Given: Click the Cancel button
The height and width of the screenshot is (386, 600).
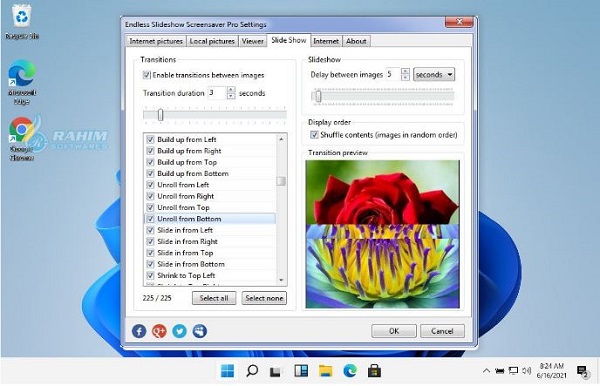Looking at the screenshot, I should [x=442, y=331].
